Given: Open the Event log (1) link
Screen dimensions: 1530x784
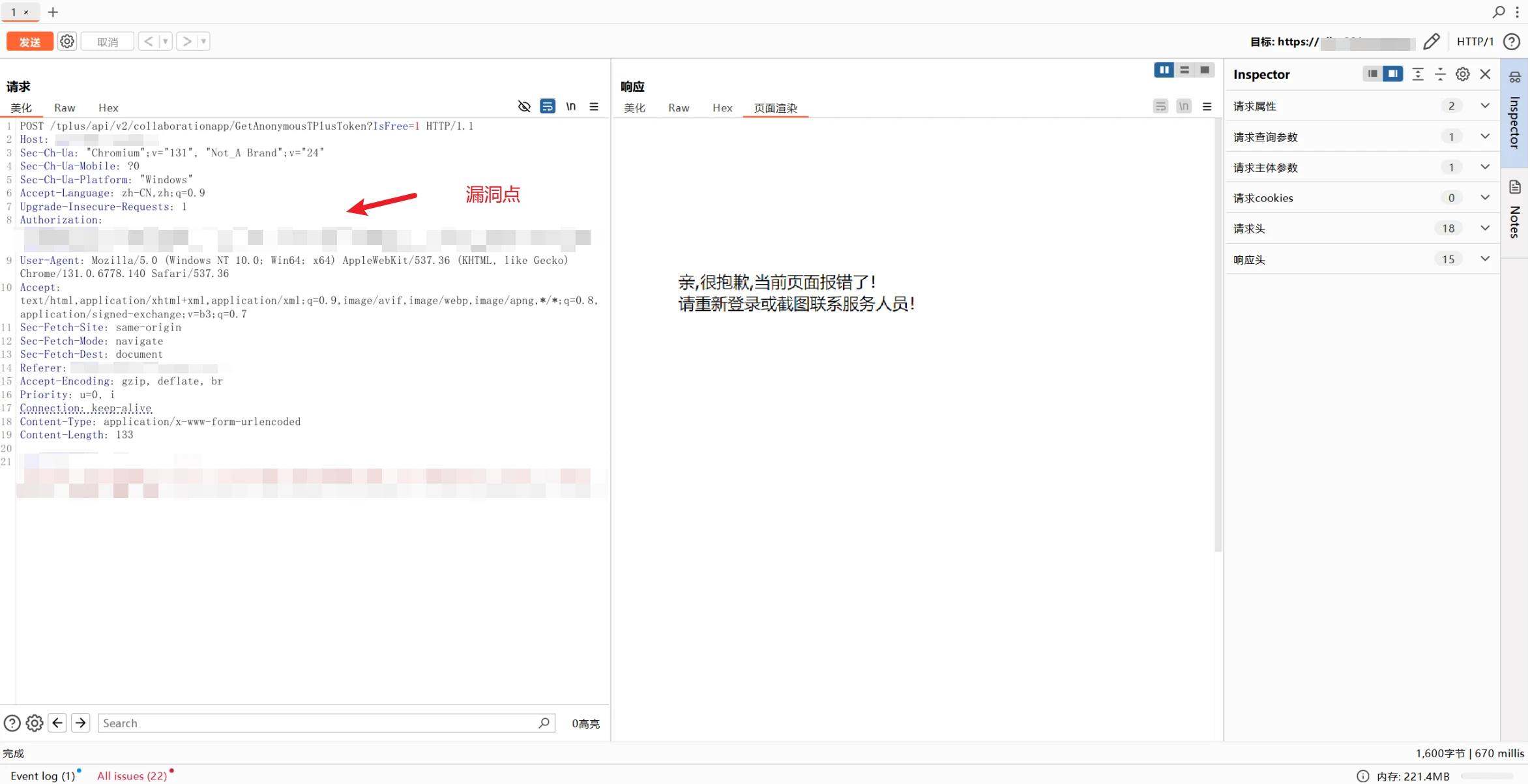Looking at the screenshot, I should point(43,776).
